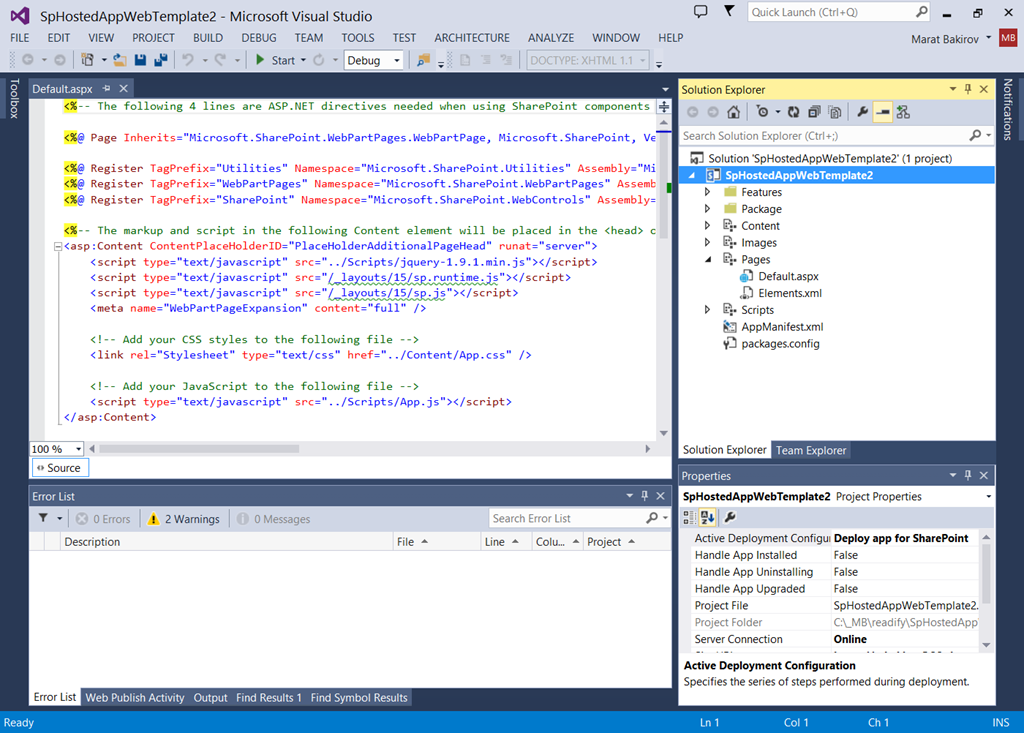Click the notifications funnel icon in title bar
This screenshot has width=1024, height=733.
729,11
